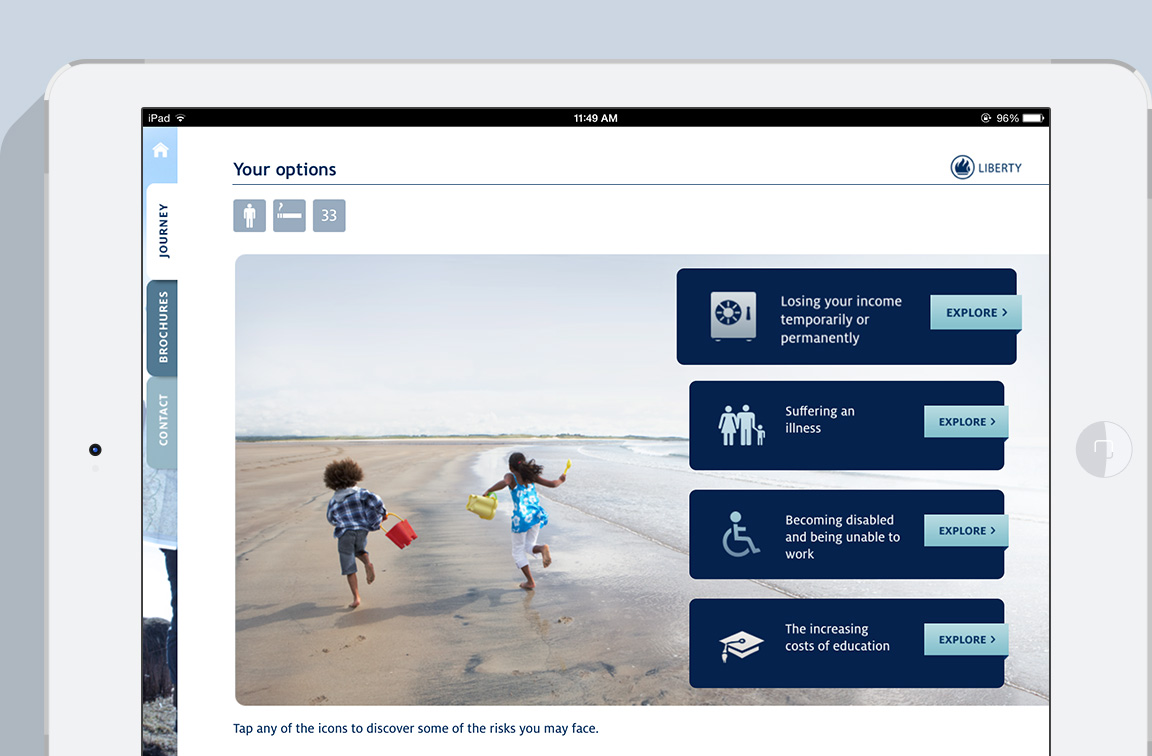Viewport: 1152px width, 756px height.
Task: Switch to the Brochures tab
Action: [162, 327]
